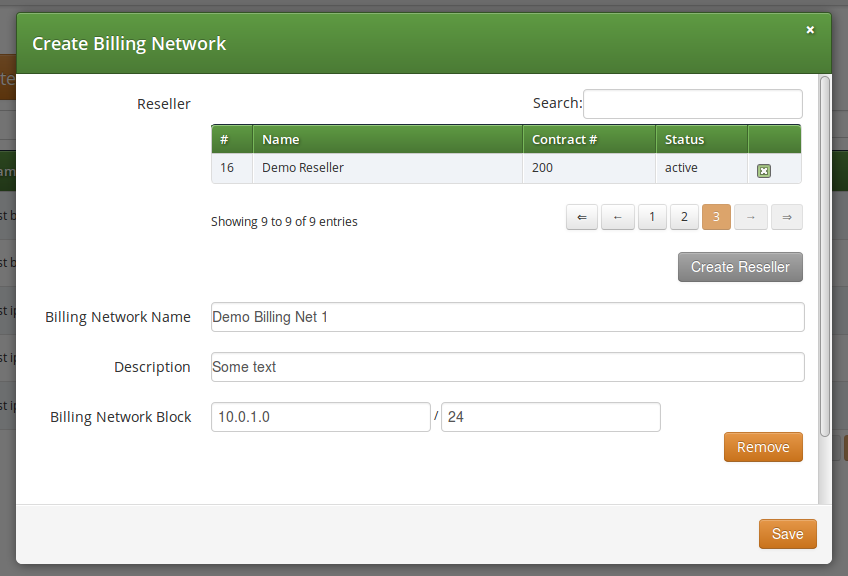The width and height of the screenshot is (848, 576).
Task: Open page 1 of the reseller list
Action: point(651,217)
